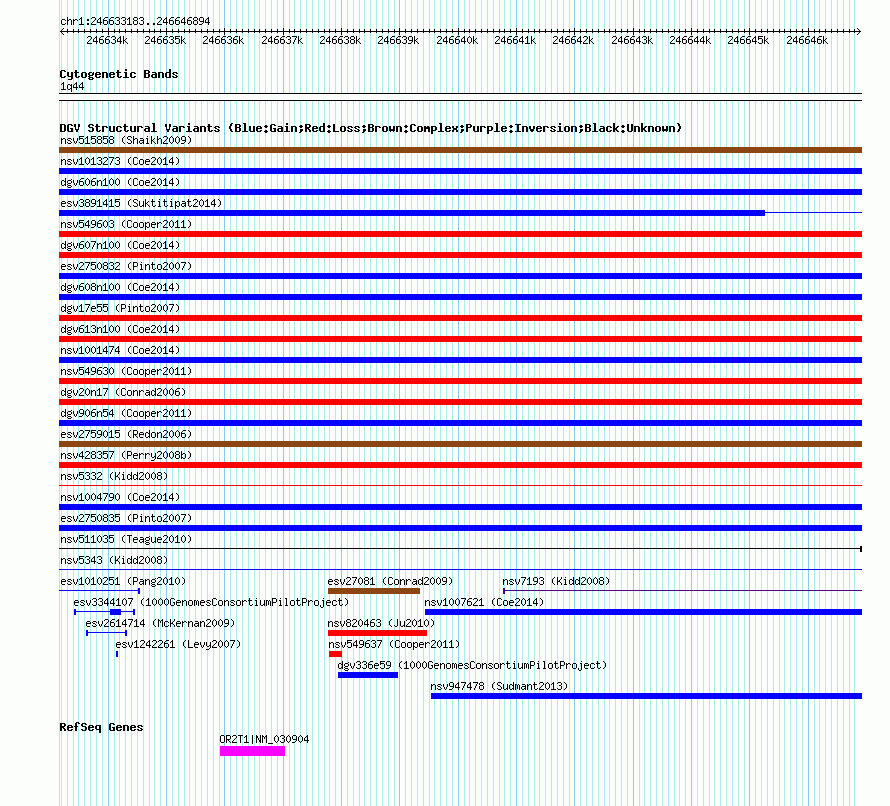This screenshot has height=806, width=890.
Task: Click the 246643k ruler position
Action: [x=632, y=40]
